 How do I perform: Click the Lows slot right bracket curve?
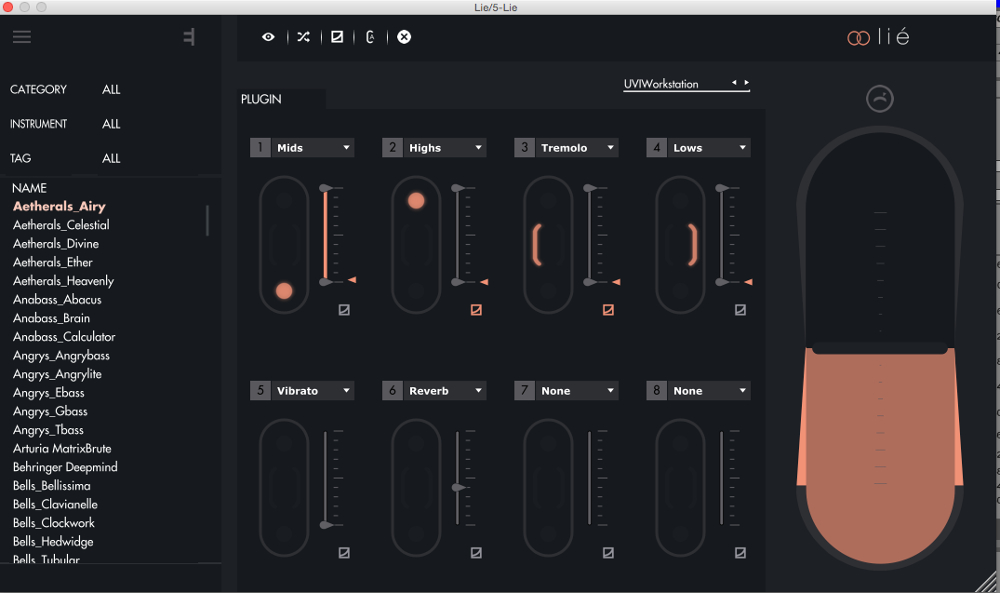click(693, 245)
